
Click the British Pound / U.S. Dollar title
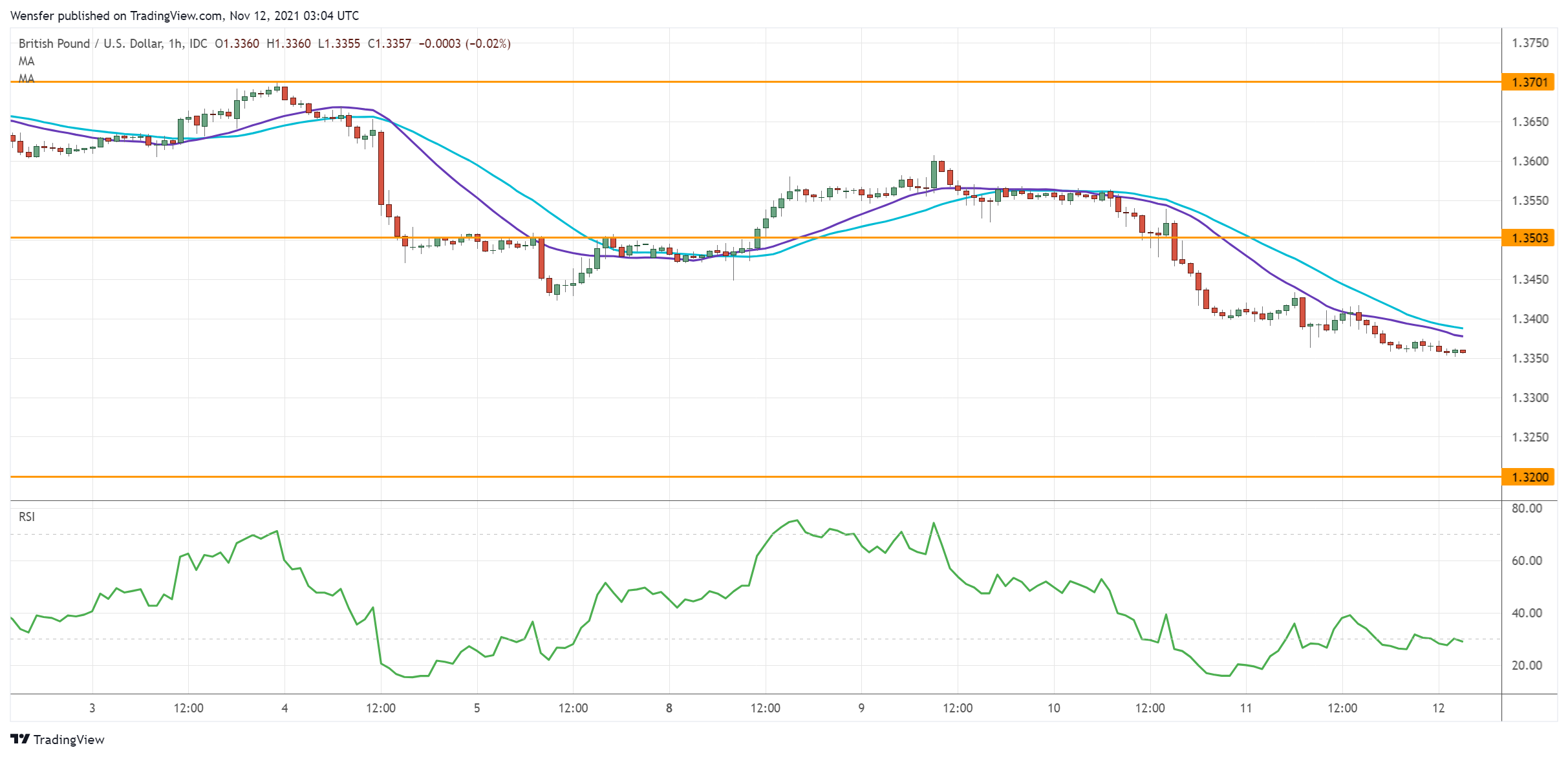(91, 43)
